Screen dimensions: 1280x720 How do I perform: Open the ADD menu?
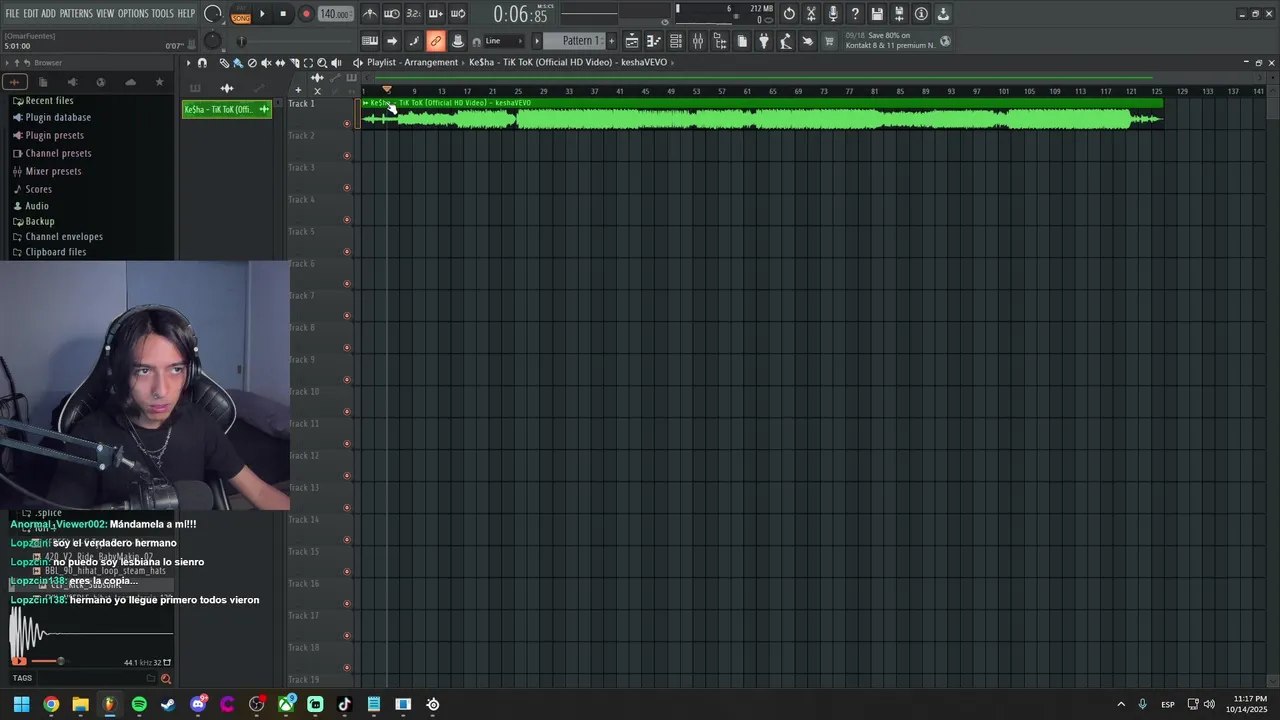(x=49, y=14)
